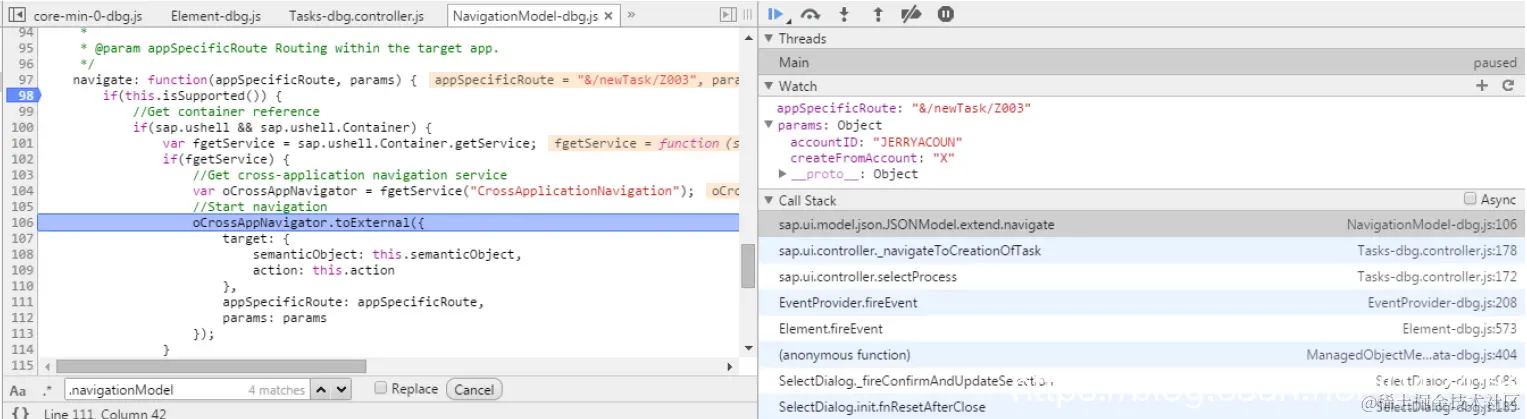Enable the Async call stack checkbox
The image size is (1527, 419).
tap(1470, 199)
